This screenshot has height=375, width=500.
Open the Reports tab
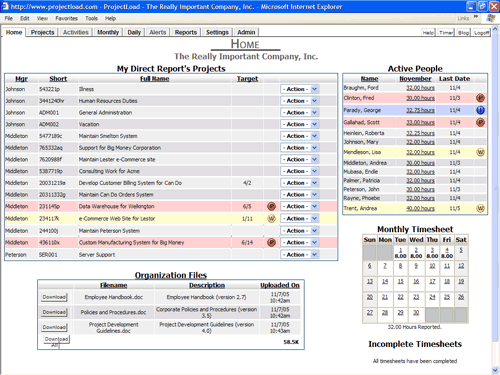(x=186, y=32)
